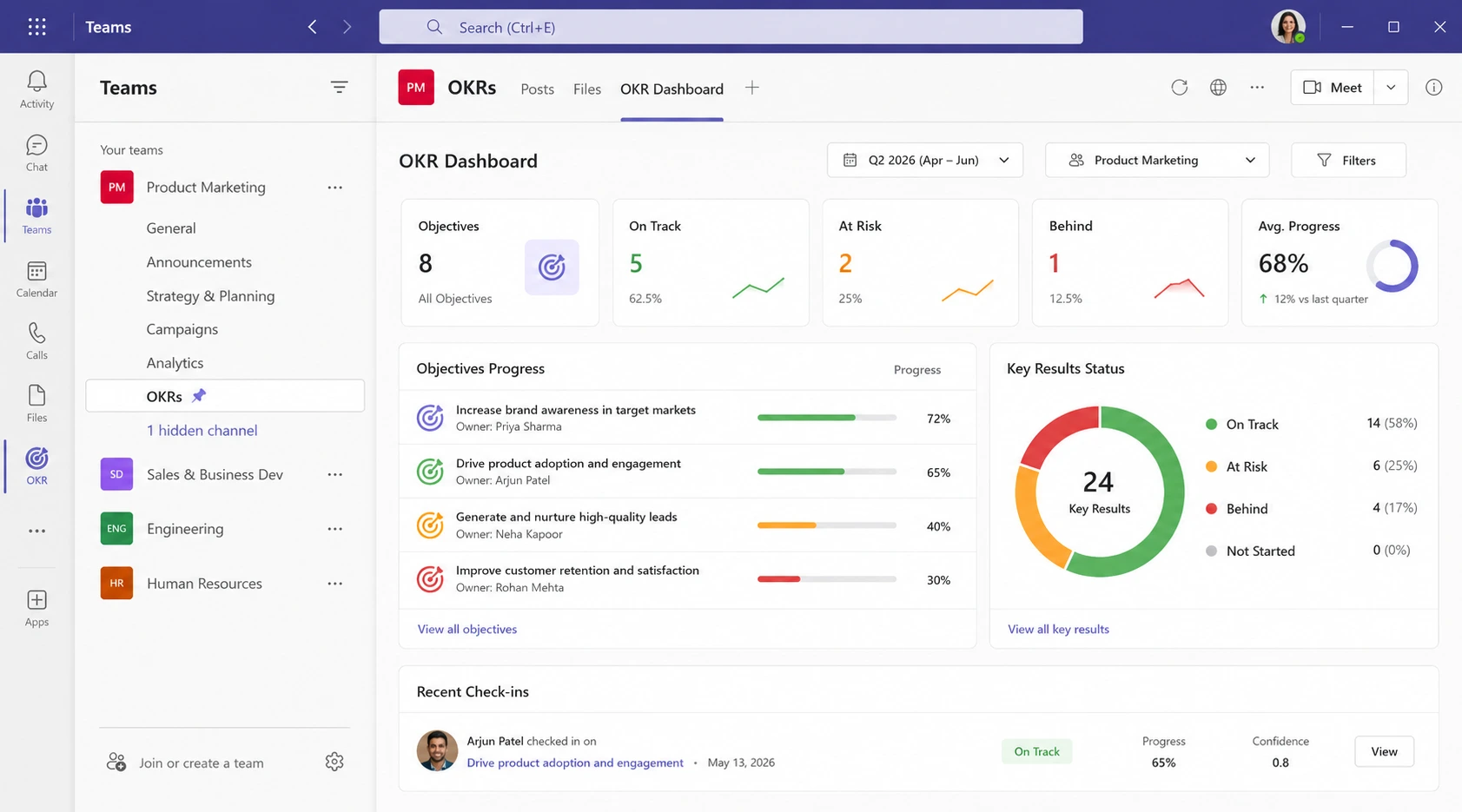Click the On Track summary card
Image resolution: width=1462 pixels, height=812 pixels.
711,262
